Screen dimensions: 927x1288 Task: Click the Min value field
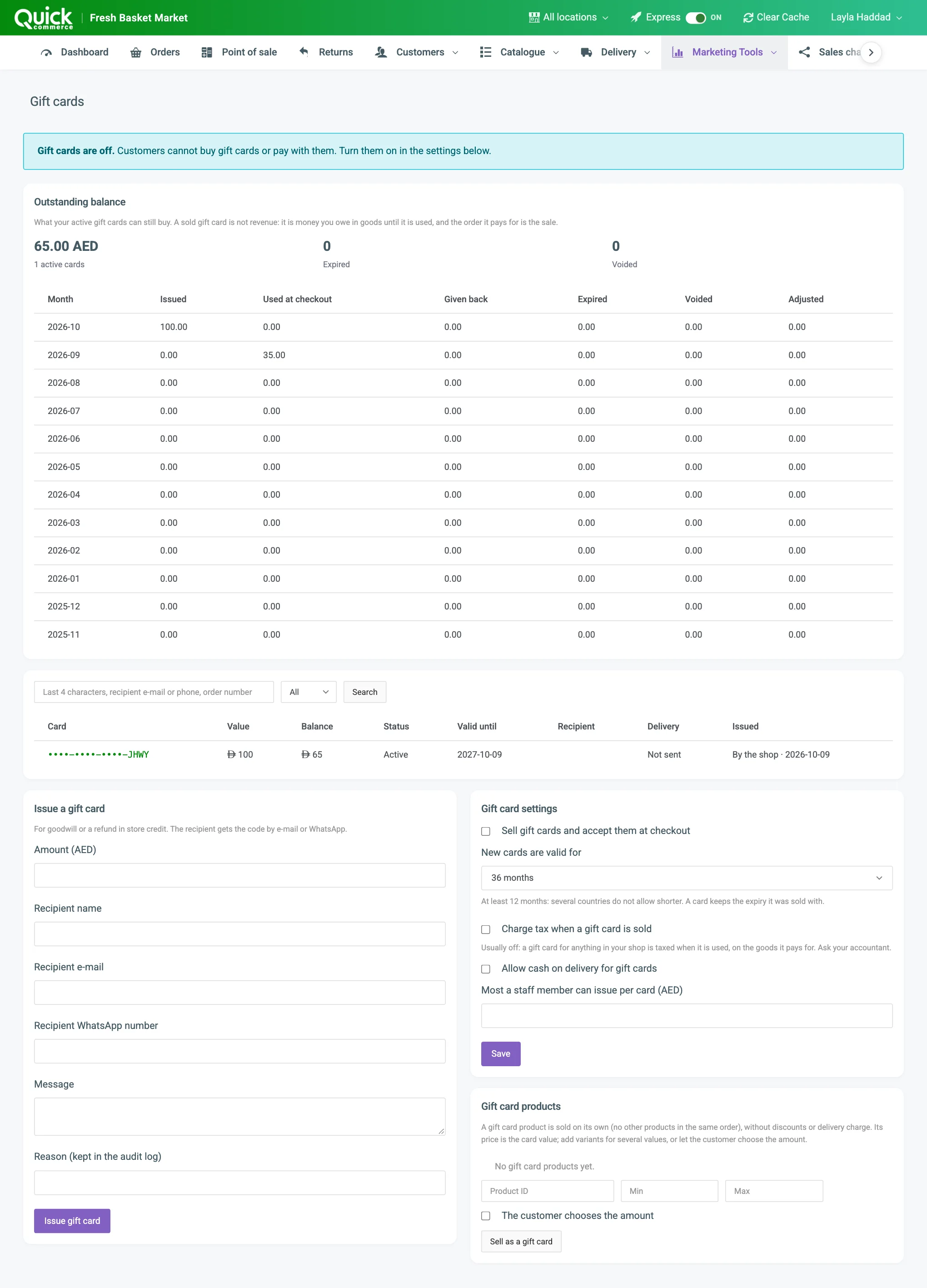click(x=669, y=1191)
